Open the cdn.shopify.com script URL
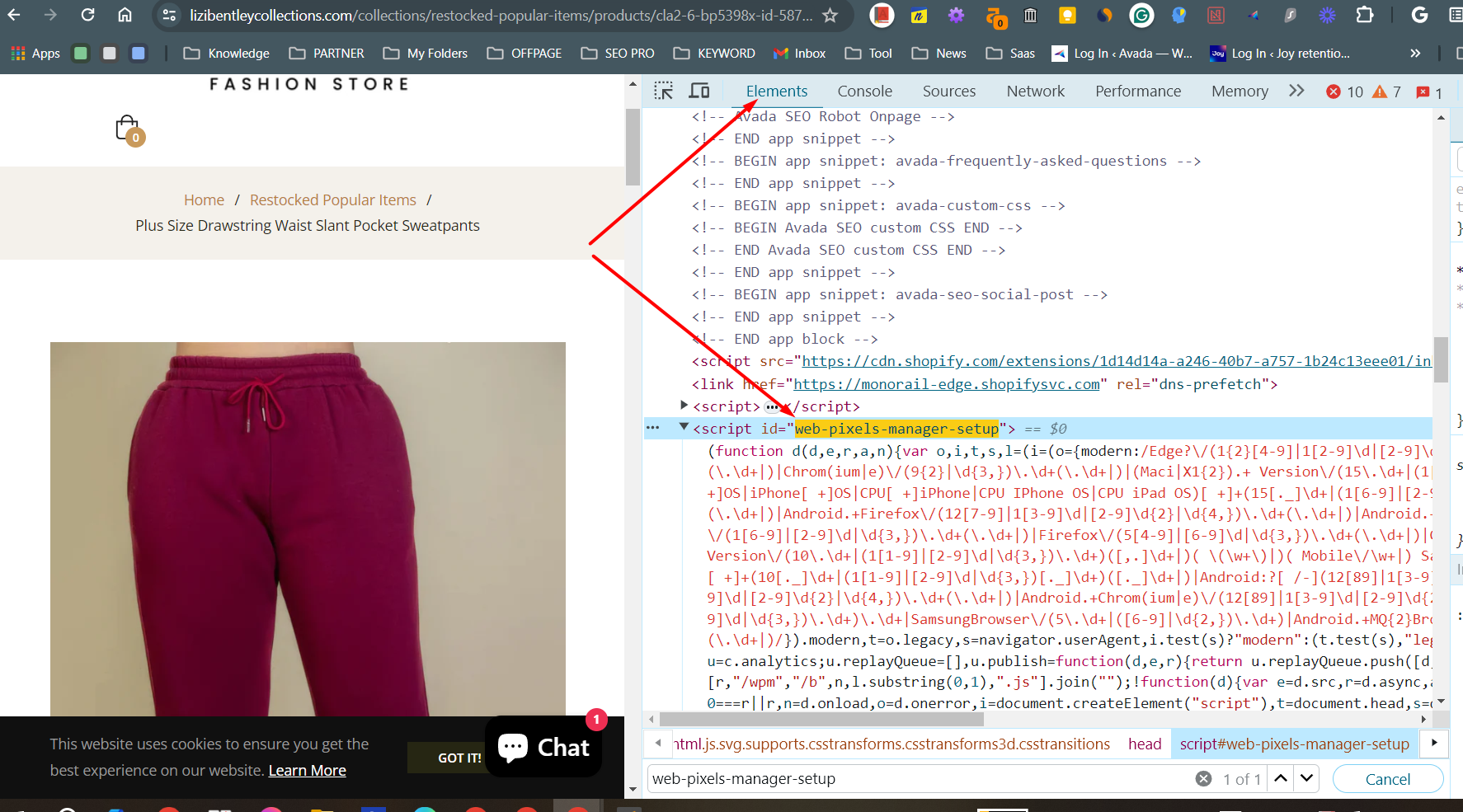1463x812 pixels. [1117, 361]
